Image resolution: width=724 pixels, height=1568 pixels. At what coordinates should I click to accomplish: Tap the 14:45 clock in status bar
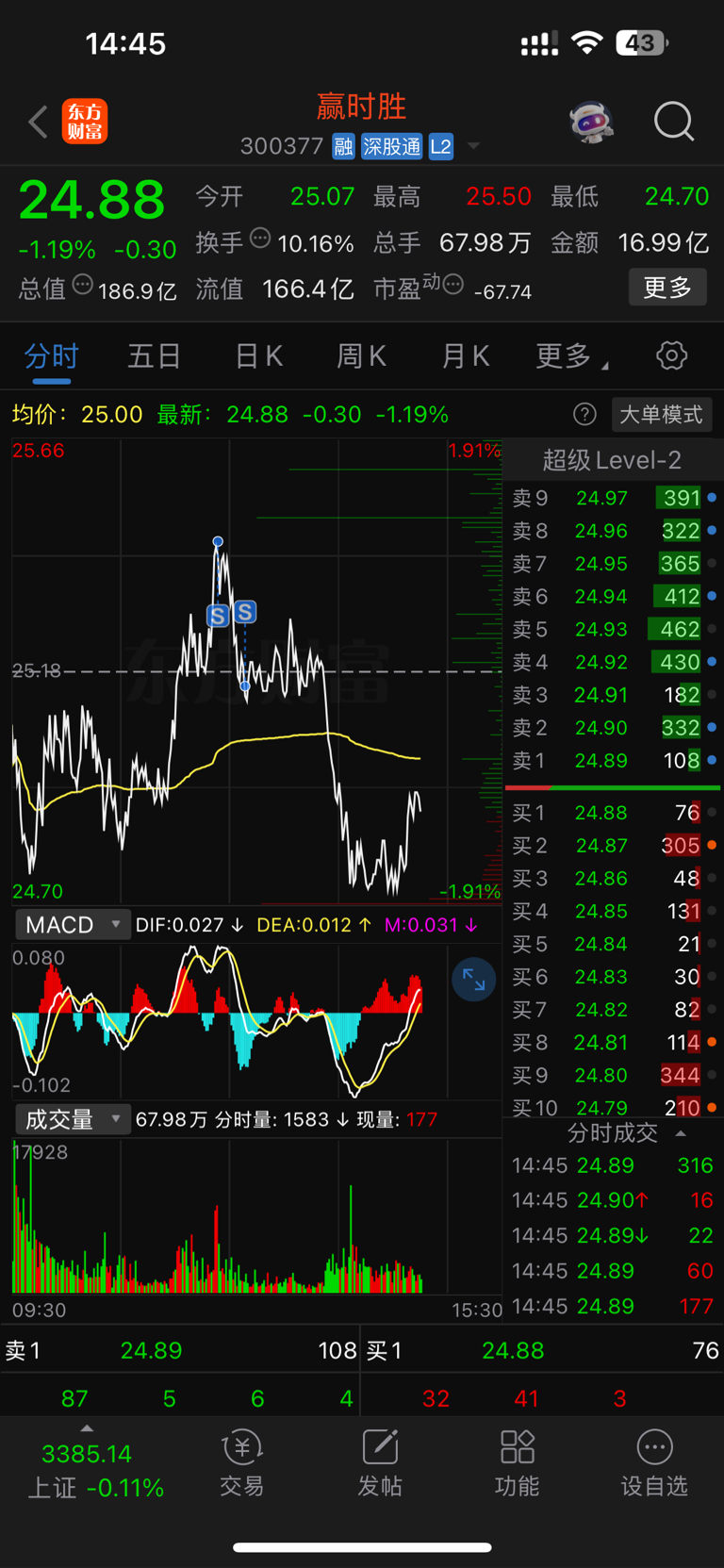(x=125, y=43)
